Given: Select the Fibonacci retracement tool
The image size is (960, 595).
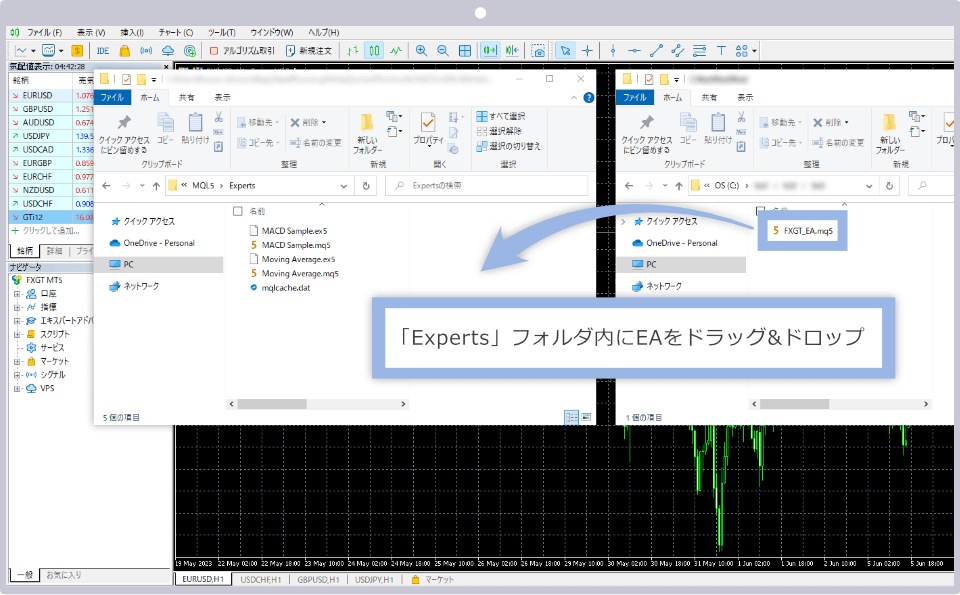Looking at the screenshot, I should 699,51.
